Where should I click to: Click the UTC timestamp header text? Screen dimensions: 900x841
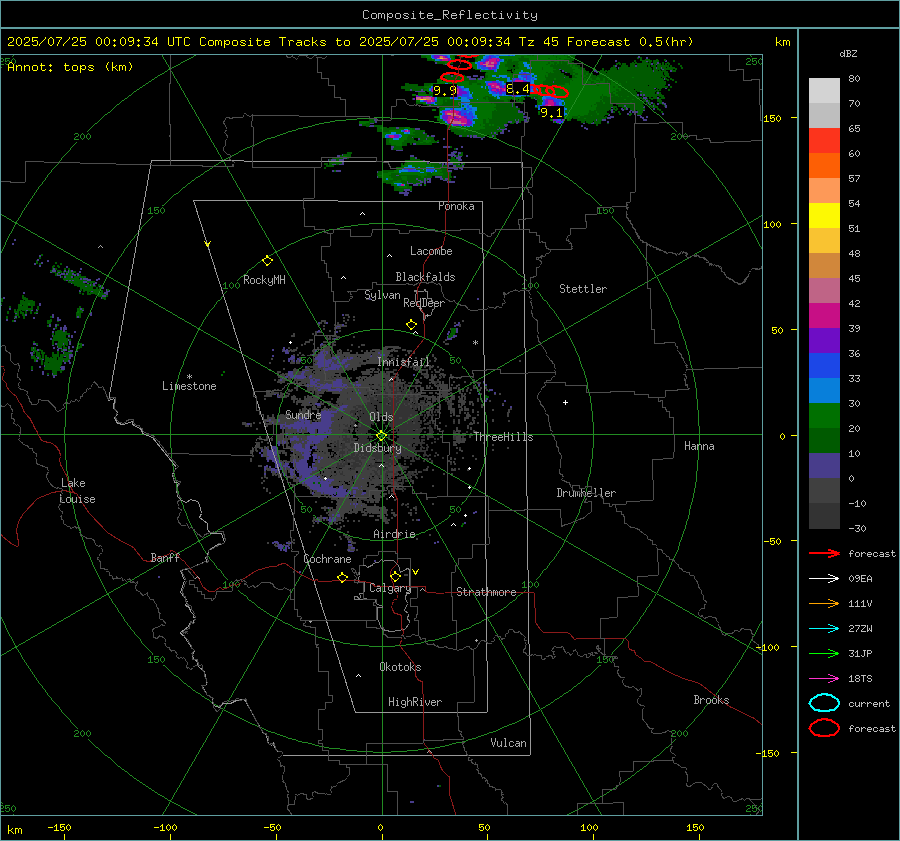click(x=350, y=42)
